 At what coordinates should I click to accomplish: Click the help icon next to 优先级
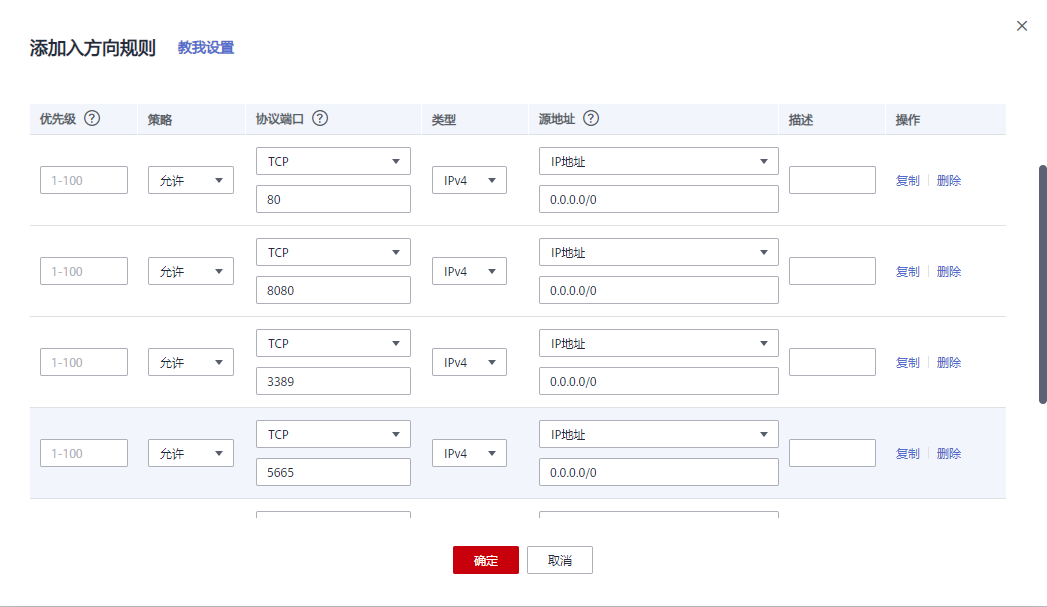tap(92, 118)
